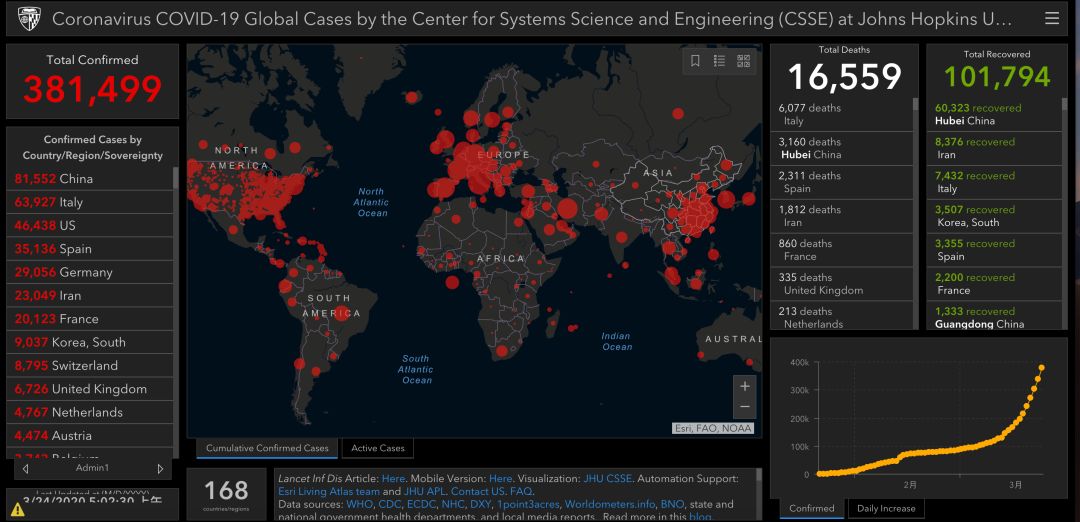
Task: Click the 6,077 deaths Italy row
Action: [841, 114]
